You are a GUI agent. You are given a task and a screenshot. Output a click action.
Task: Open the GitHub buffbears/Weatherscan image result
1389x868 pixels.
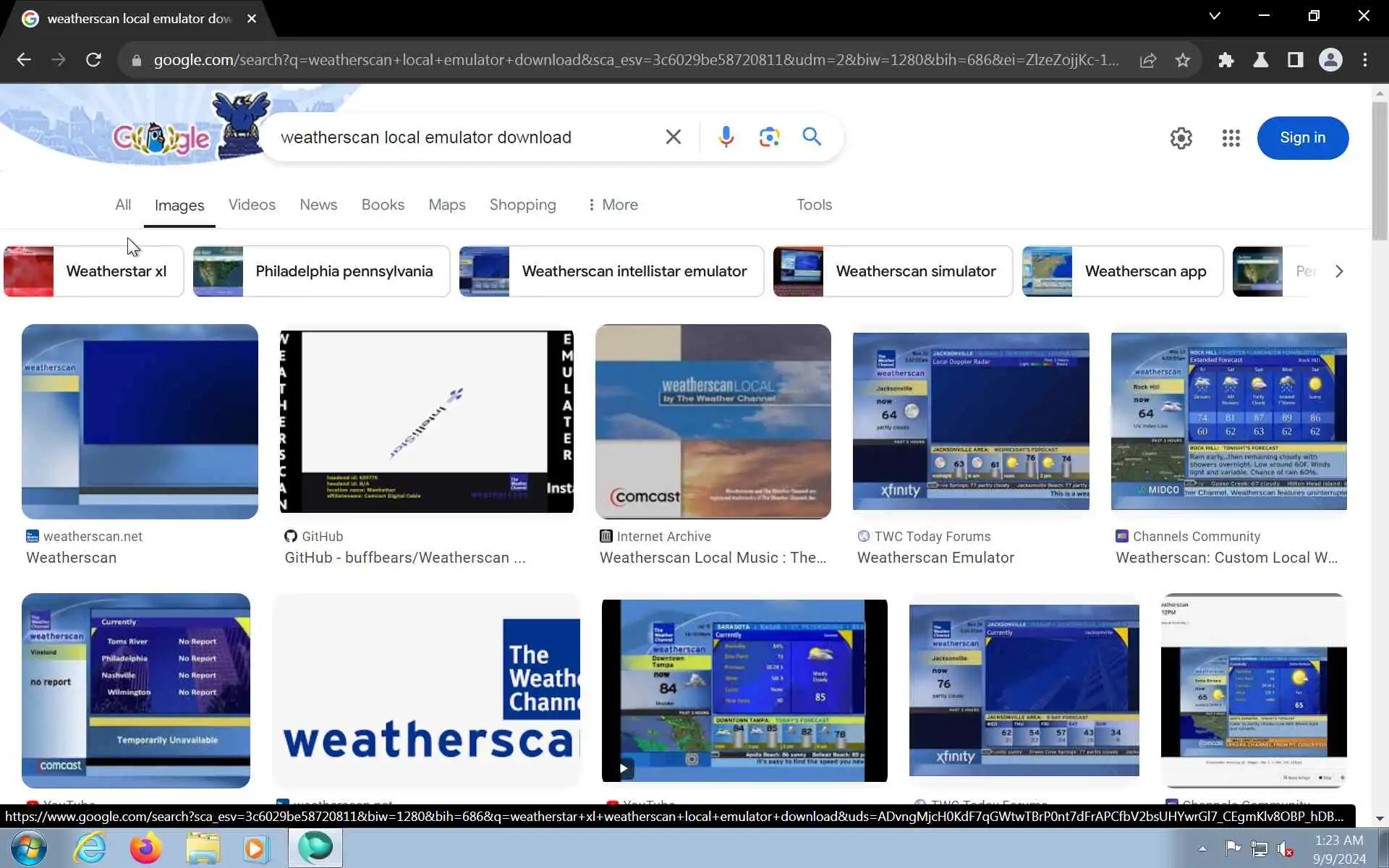pos(426,422)
